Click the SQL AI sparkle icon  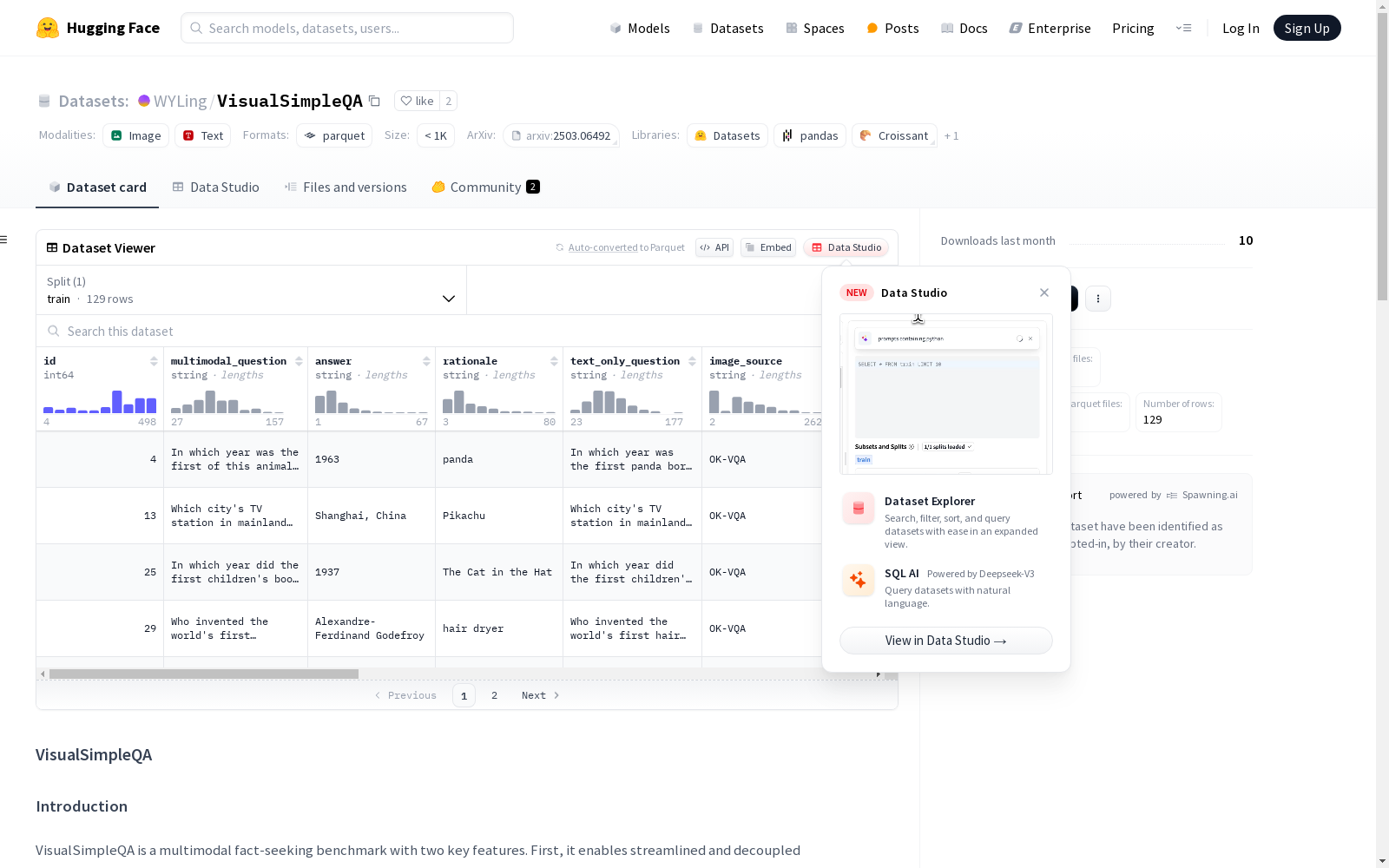[x=859, y=580]
